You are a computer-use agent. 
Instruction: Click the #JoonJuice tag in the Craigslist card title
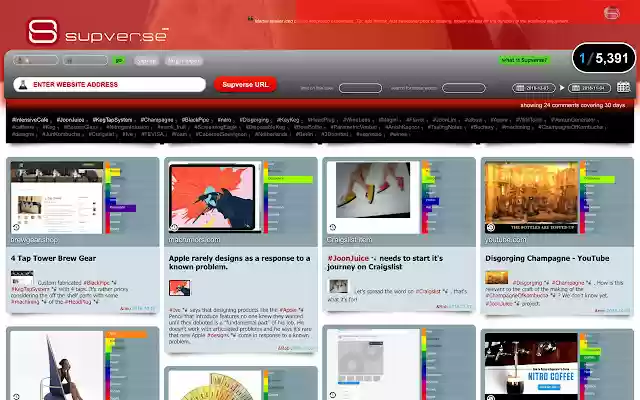(x=348, y=258)
